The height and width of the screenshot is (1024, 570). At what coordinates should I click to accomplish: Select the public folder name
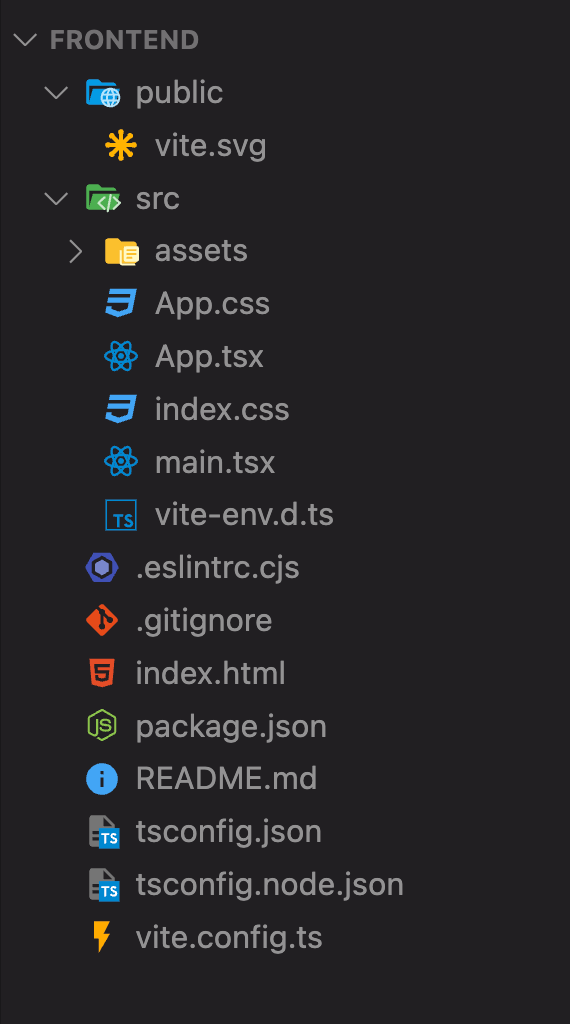click(x=179, y=93)
